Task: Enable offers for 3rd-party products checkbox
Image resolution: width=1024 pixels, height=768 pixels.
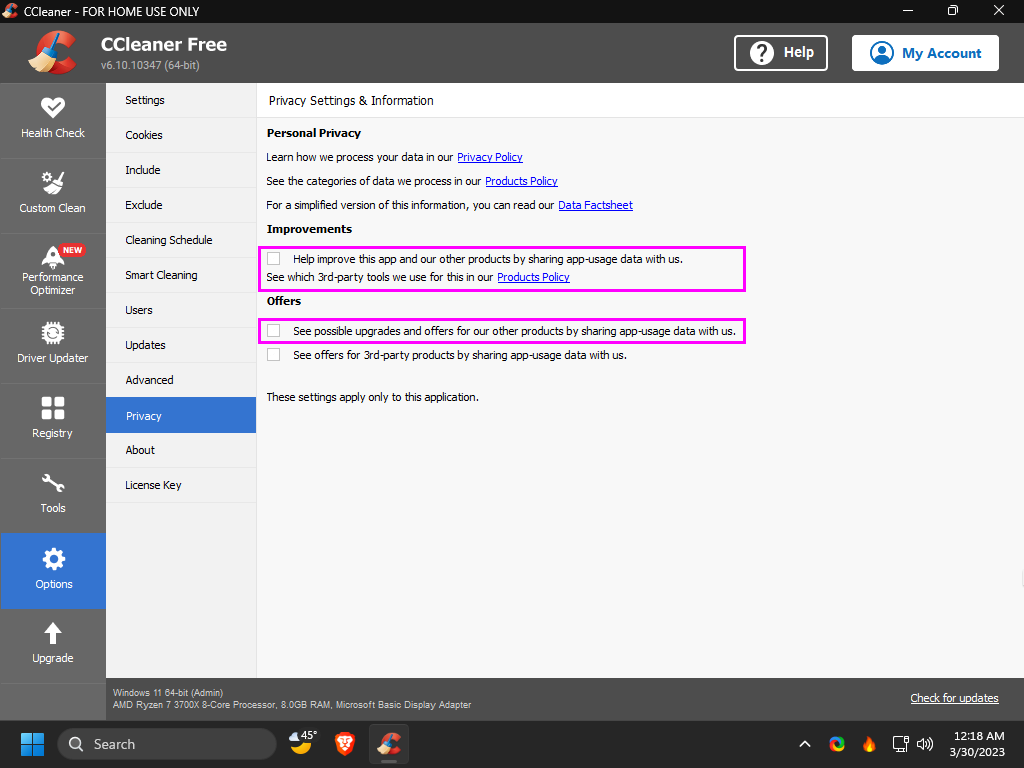Action: tap(274, 355)
